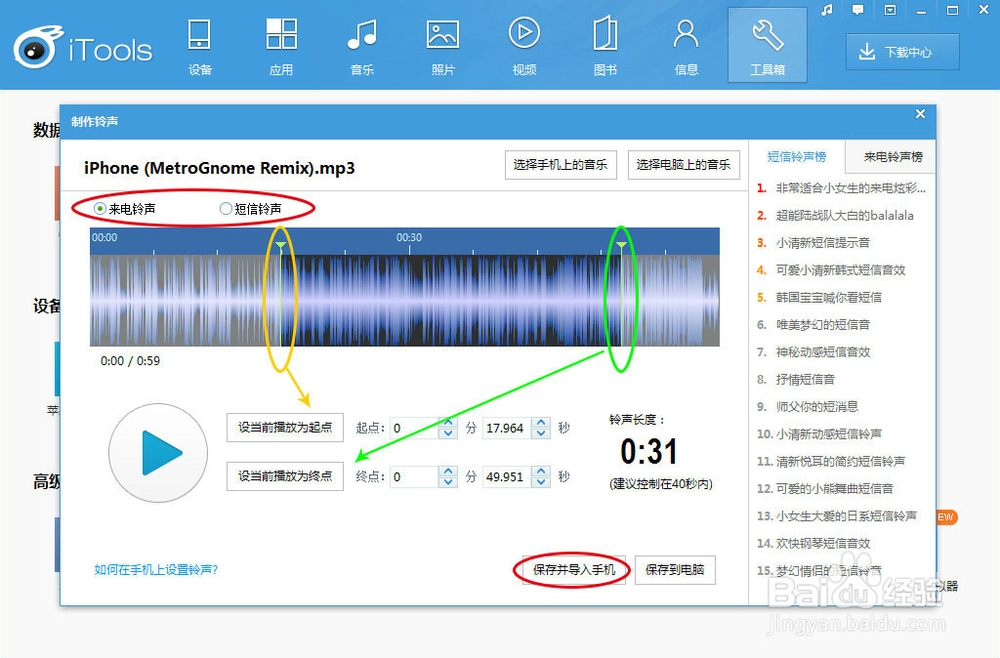Select ringtone 1 非常适合小女生的来电炫彩
The width and height of the screenshot is (1000, 658).
point(841,188)
